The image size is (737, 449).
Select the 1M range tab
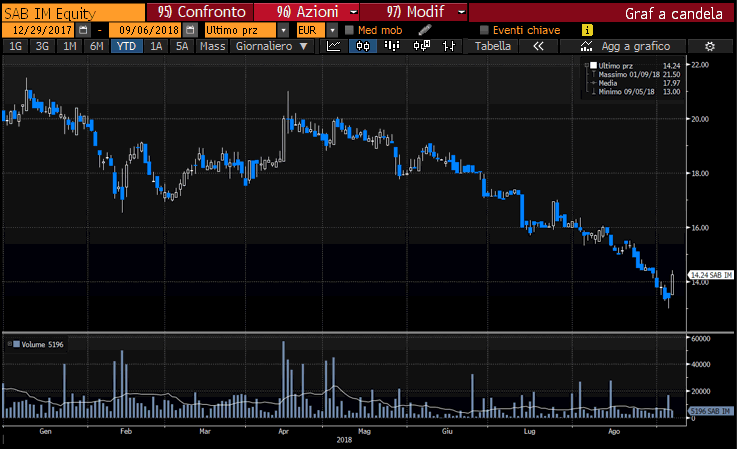point(70,46)
